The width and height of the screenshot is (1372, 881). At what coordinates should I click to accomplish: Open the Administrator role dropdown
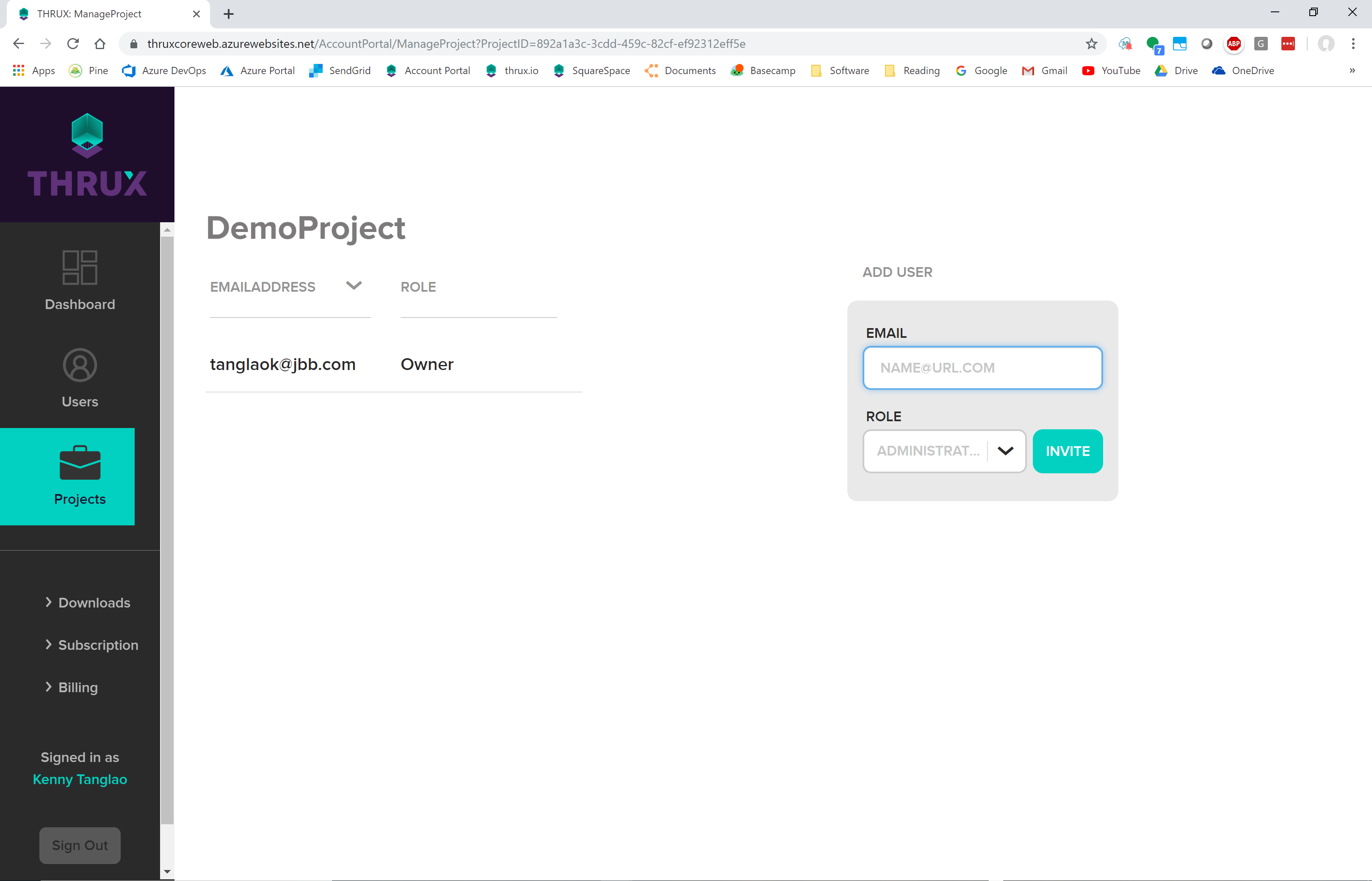[x=944, y=451]
